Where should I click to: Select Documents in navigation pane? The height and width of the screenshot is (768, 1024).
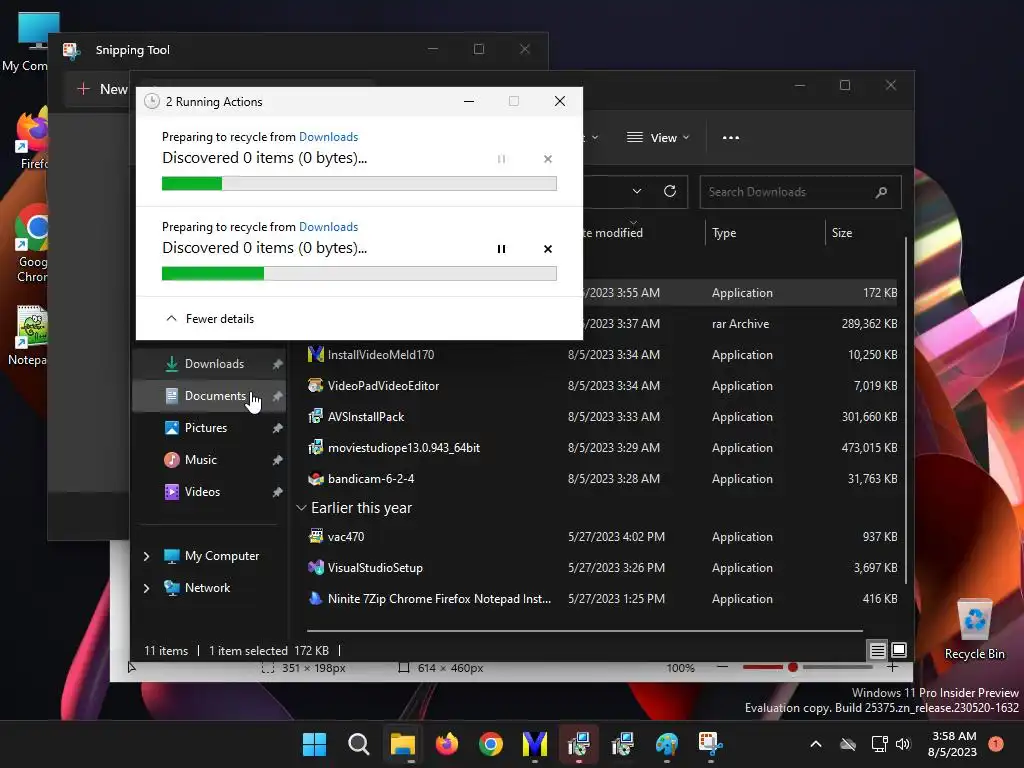tap(209, 396)
